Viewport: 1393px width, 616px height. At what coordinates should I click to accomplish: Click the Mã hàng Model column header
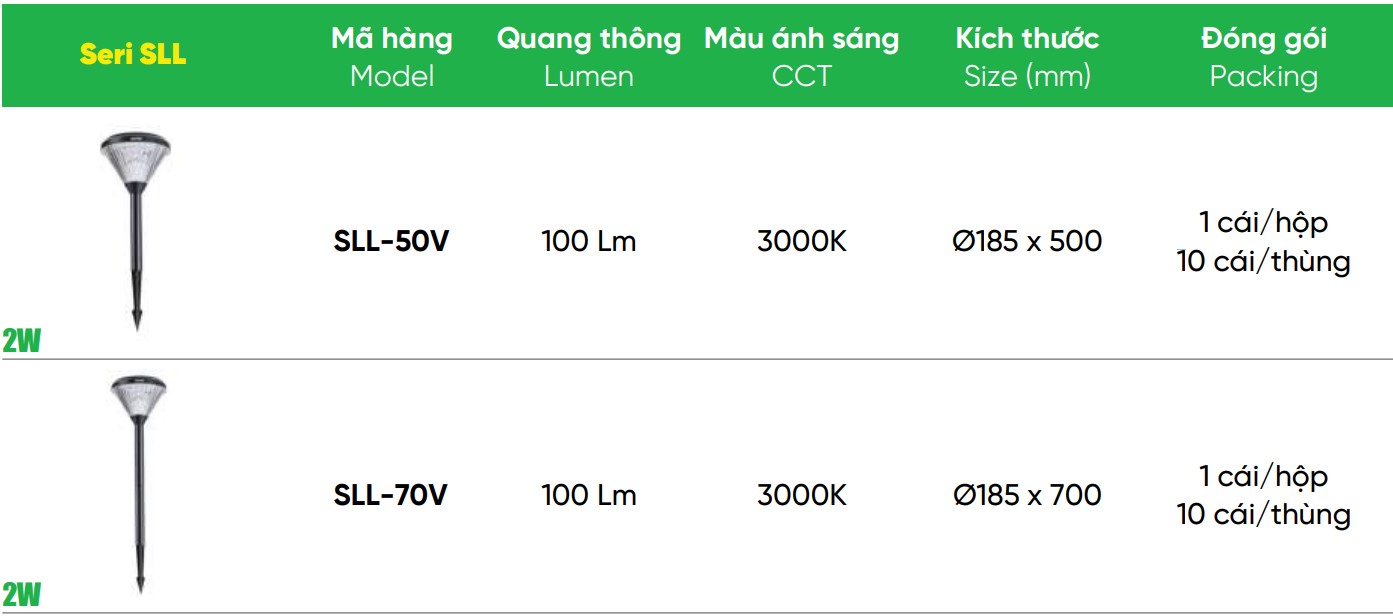[x=392, y=57]
